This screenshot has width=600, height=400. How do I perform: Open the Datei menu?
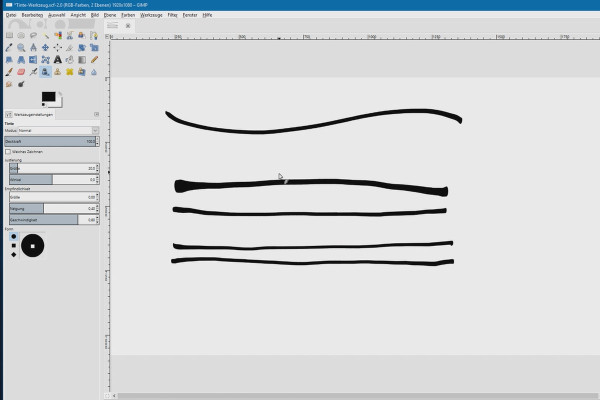click(11, 15)
